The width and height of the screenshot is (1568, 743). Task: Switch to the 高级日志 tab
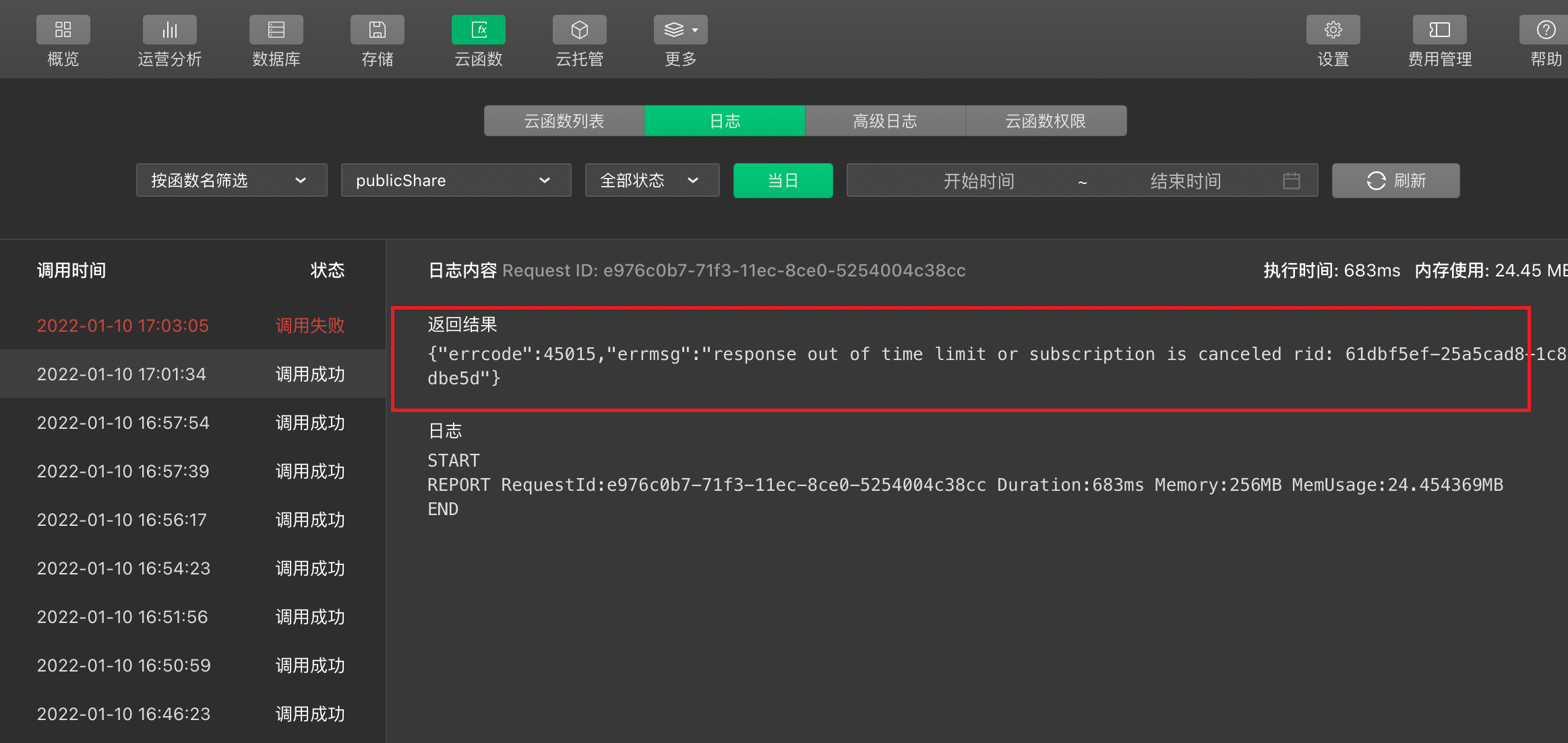coord(884,121)
